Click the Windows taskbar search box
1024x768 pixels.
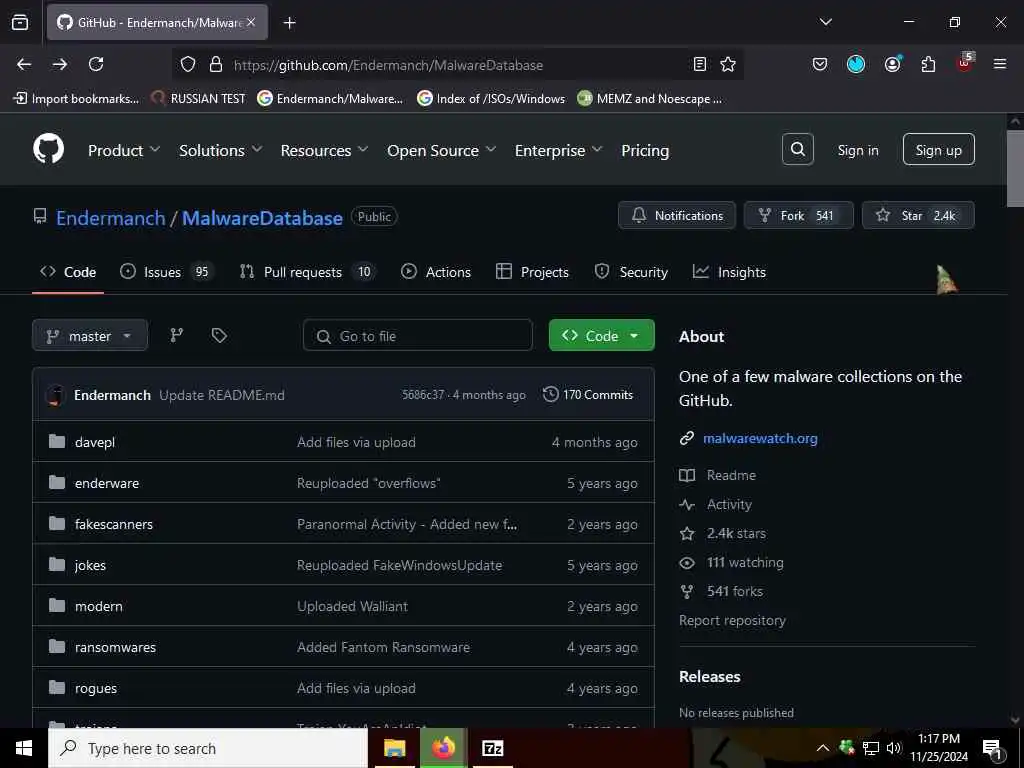point(208,748)
